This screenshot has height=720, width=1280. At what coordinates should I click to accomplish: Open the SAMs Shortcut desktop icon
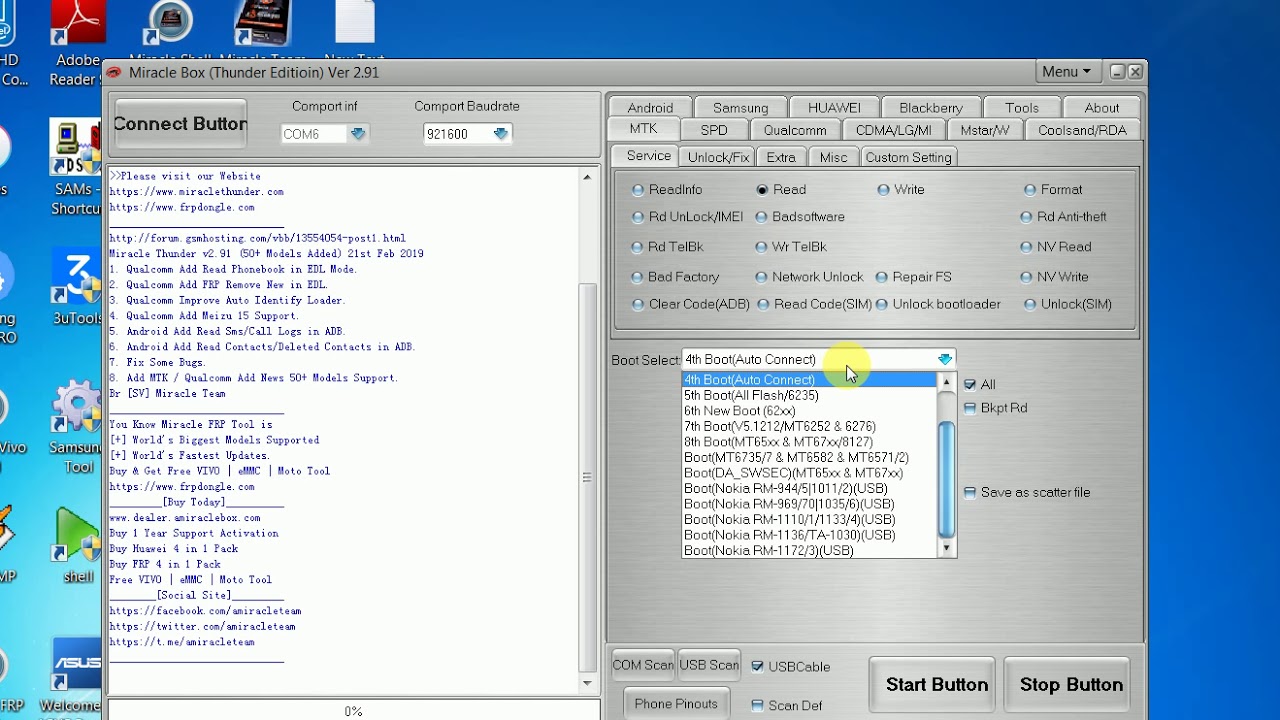tap(76, 168)
